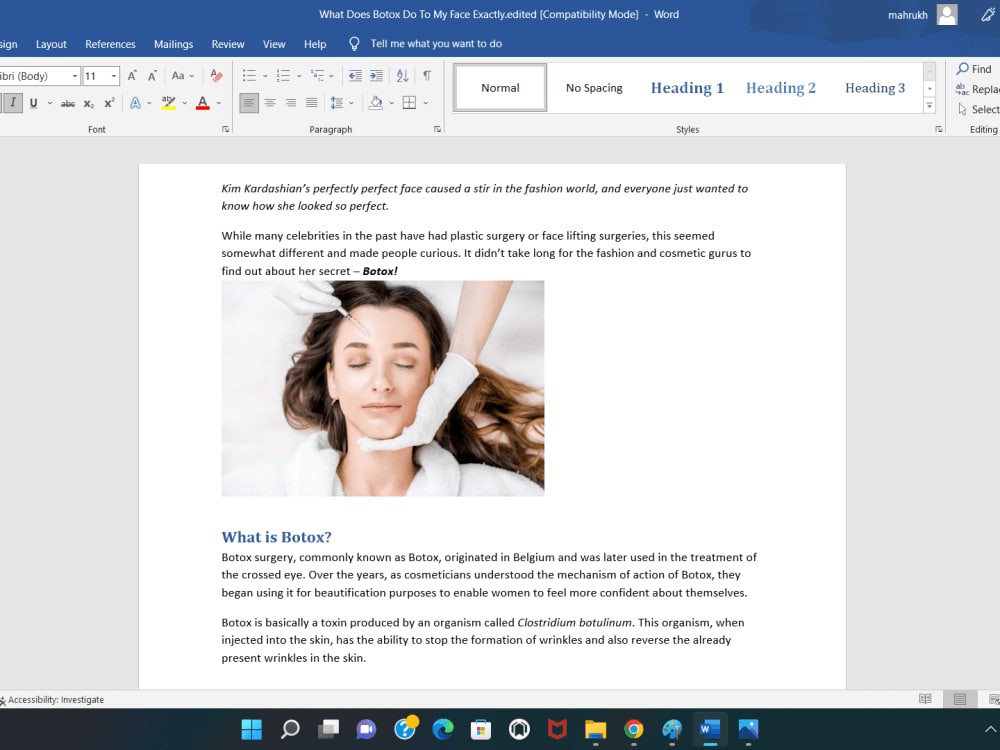1000x750 pixels.
Task: Apply bullet list formatting
Action: coord(248,76)
